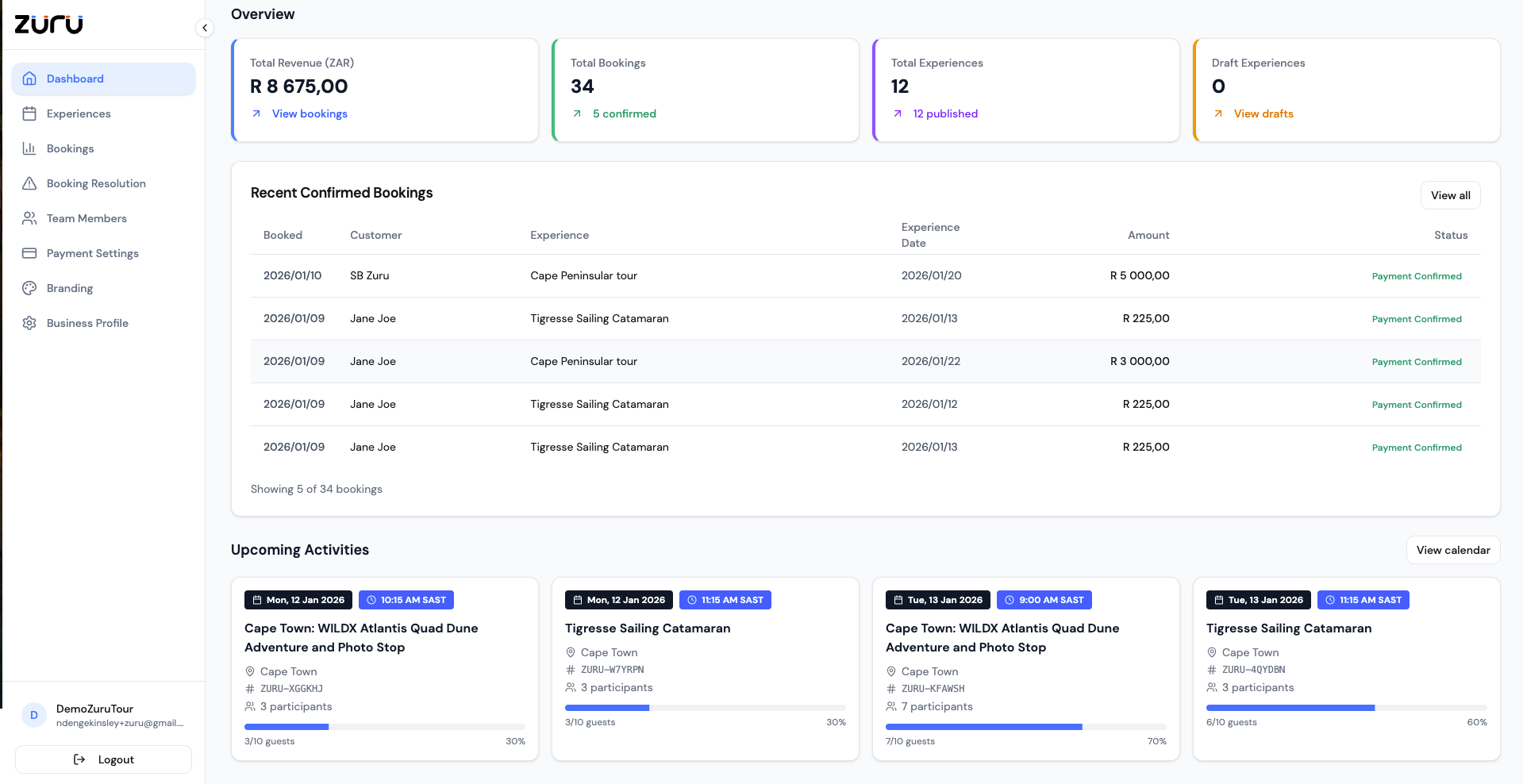Click the Payment Settings card icon

tap(29, 253)
